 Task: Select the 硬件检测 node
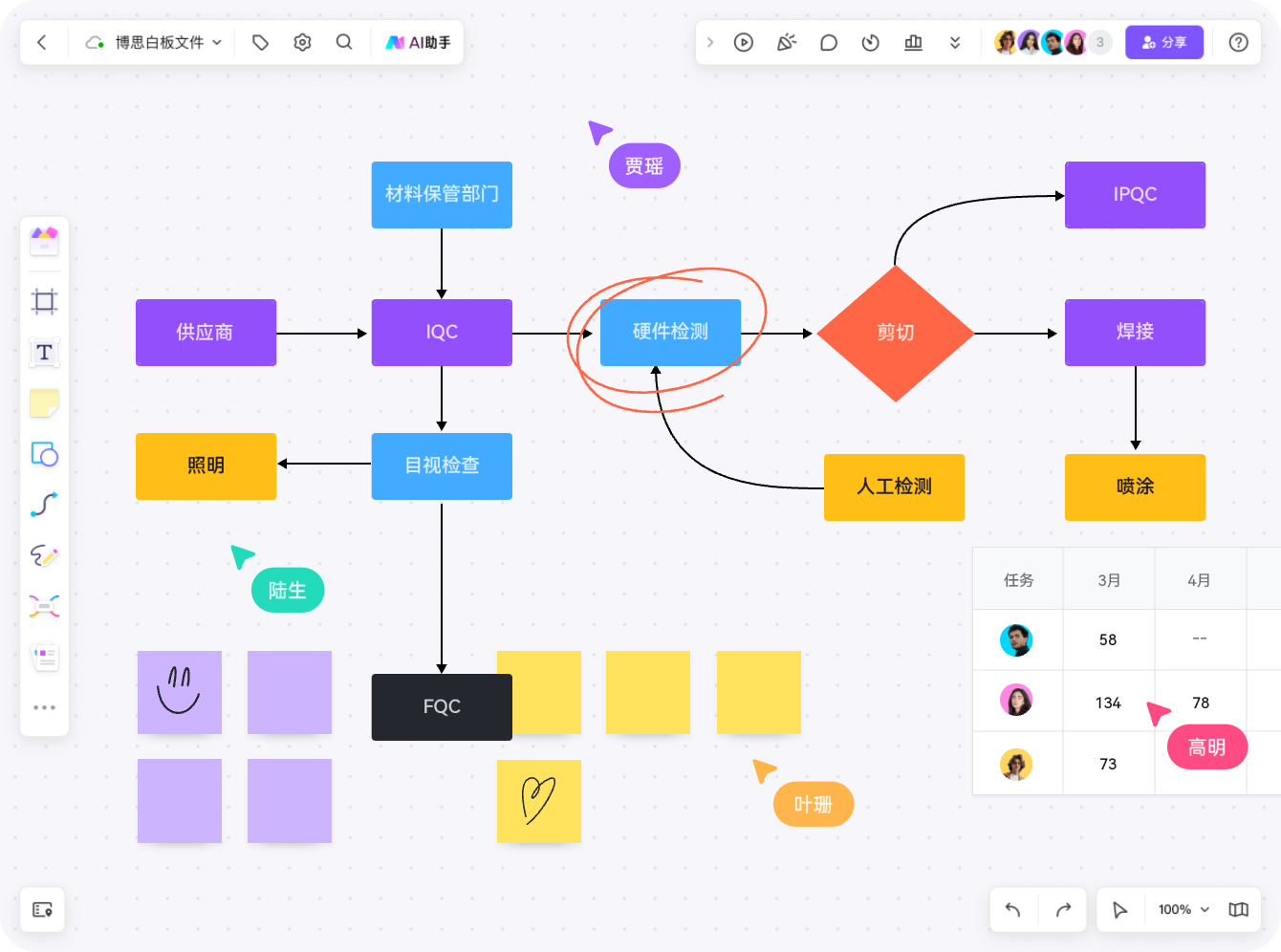click(670, 332)
